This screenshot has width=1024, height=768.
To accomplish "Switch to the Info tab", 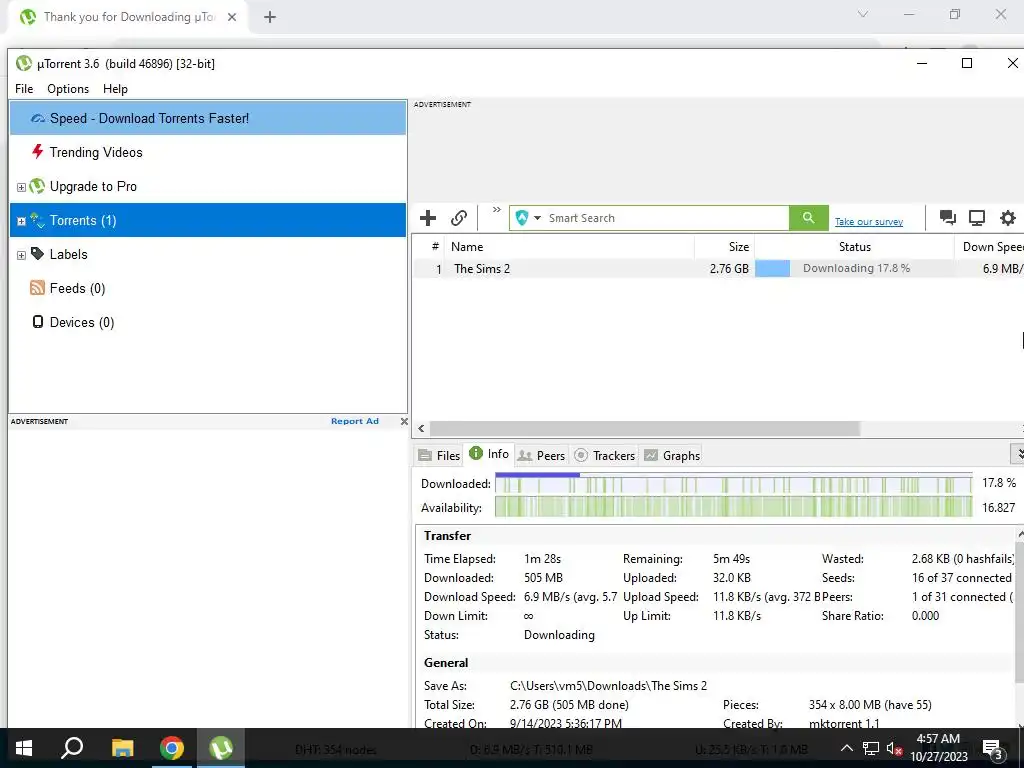I will pyautogui.click(x=489, y=454).
